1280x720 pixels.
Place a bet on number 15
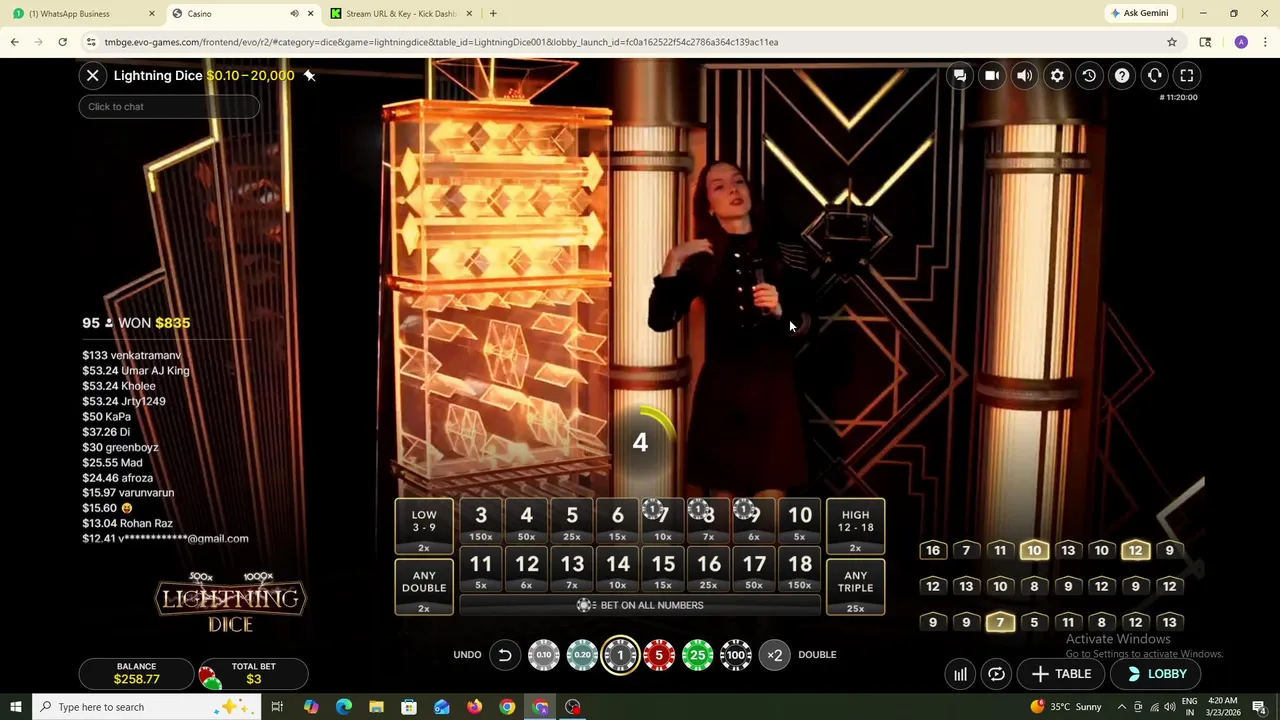point(663,570)
